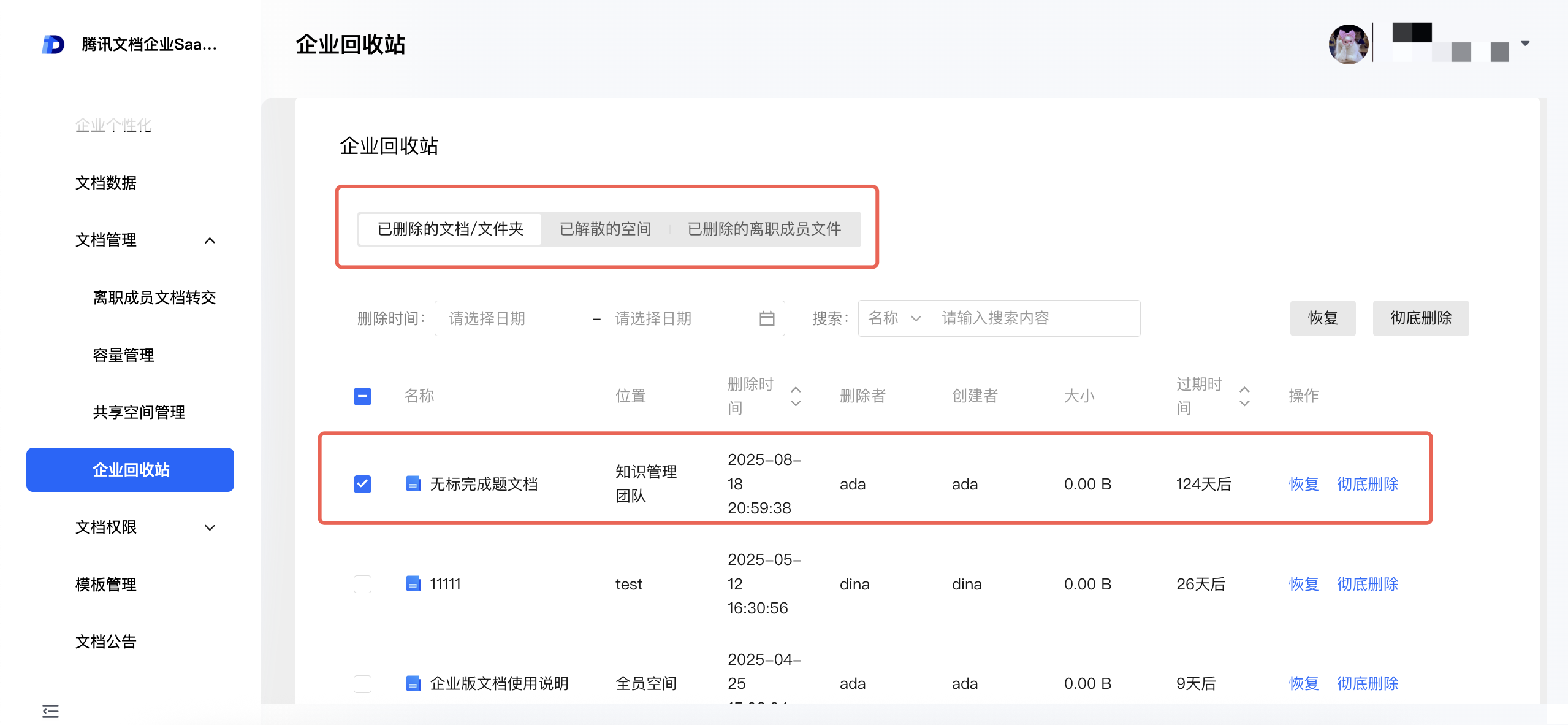1568x725 pixels.
Task: Click 恢复 link for 11111 row
Action: pyautogui.click(x=1303, y=584)
